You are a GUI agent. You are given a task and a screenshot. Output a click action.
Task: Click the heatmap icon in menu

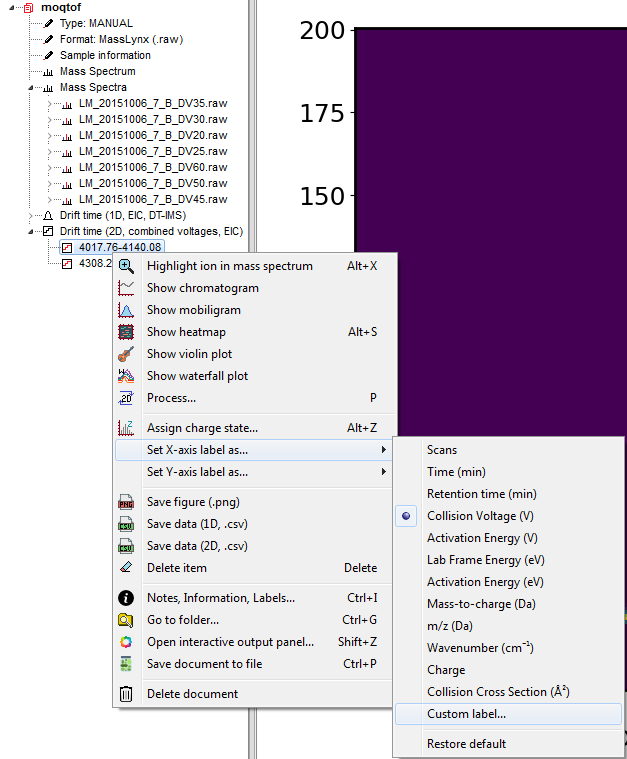126,332
